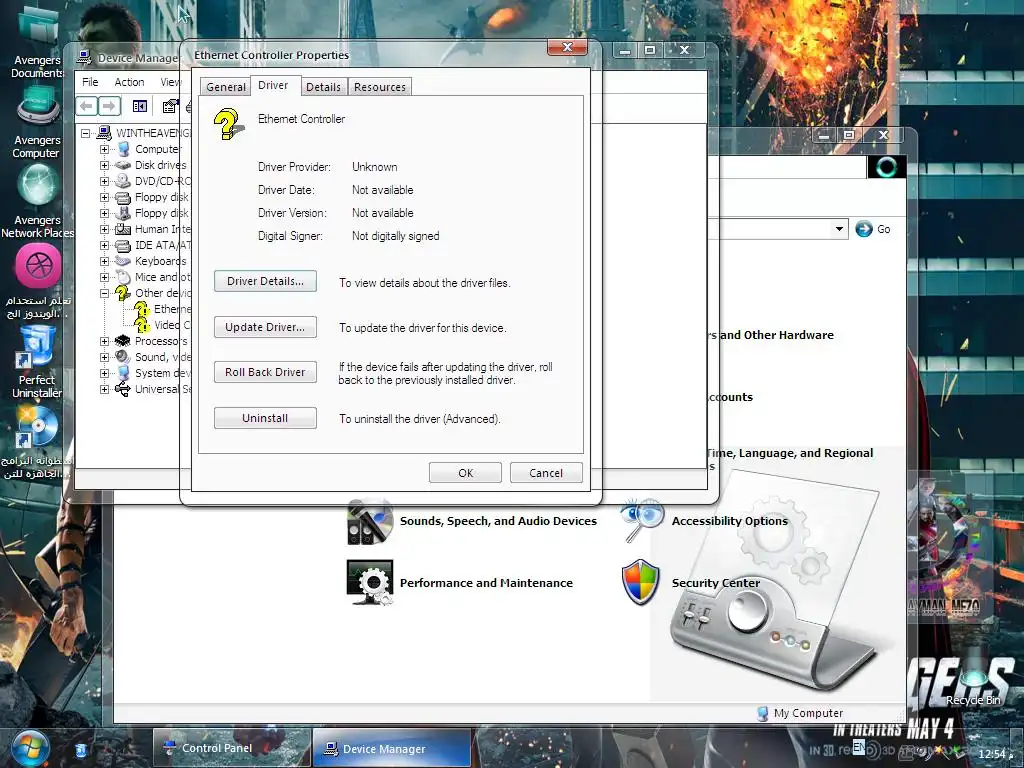Click Go arrow in Control Panel
Image resolution: width=1024 pixels, height=768 pixels.
coord(864,229)
